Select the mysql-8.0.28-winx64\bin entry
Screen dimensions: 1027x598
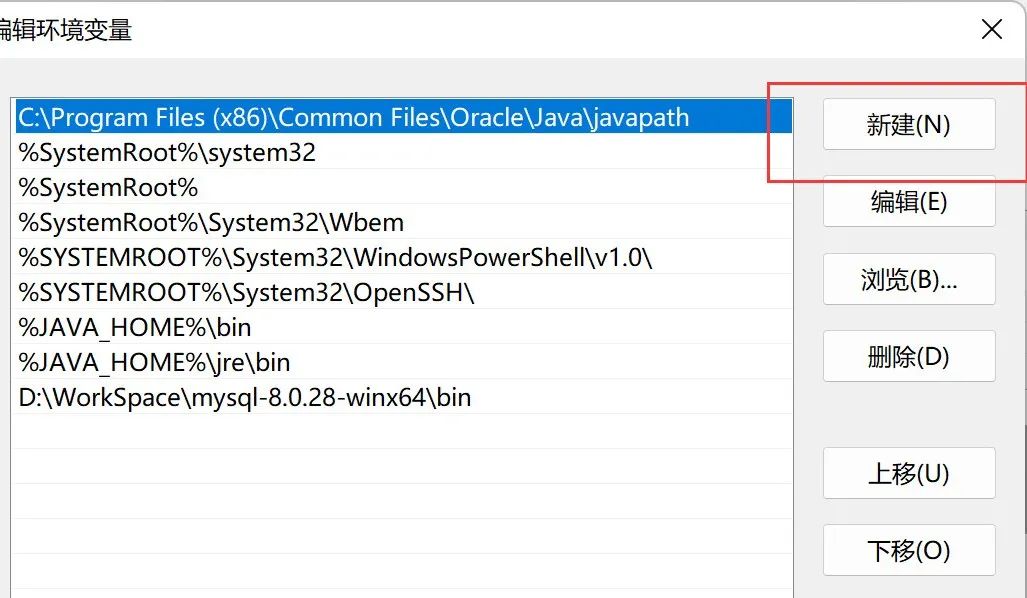pos(403,398)
